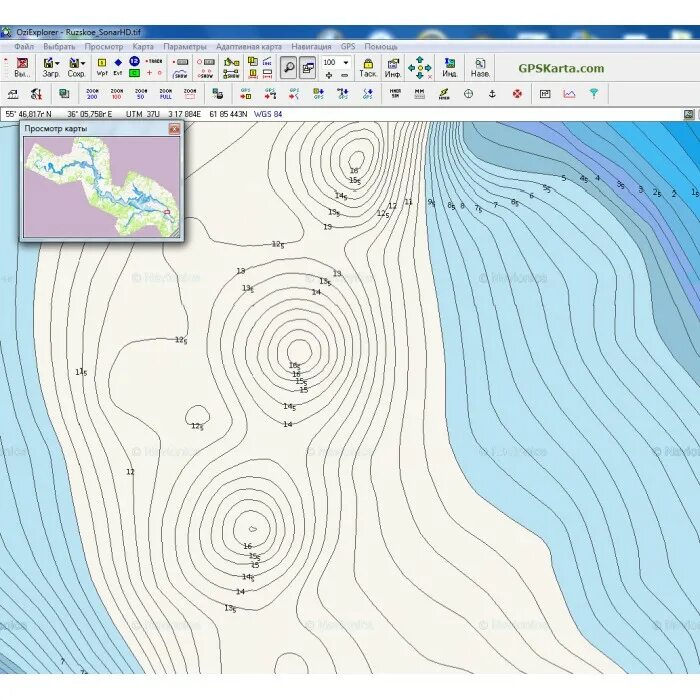Click the Инф. map info button
The height and width of the screenshot is (700, 700).
pos(393,68)
